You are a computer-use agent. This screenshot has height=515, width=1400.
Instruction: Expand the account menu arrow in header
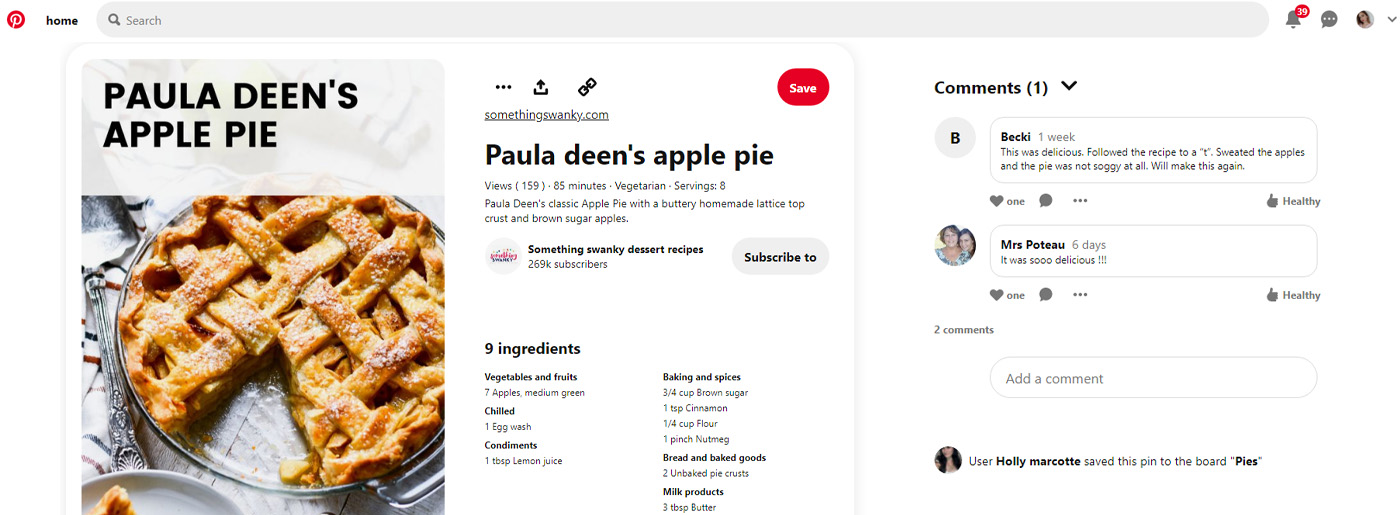[1389, 20]
